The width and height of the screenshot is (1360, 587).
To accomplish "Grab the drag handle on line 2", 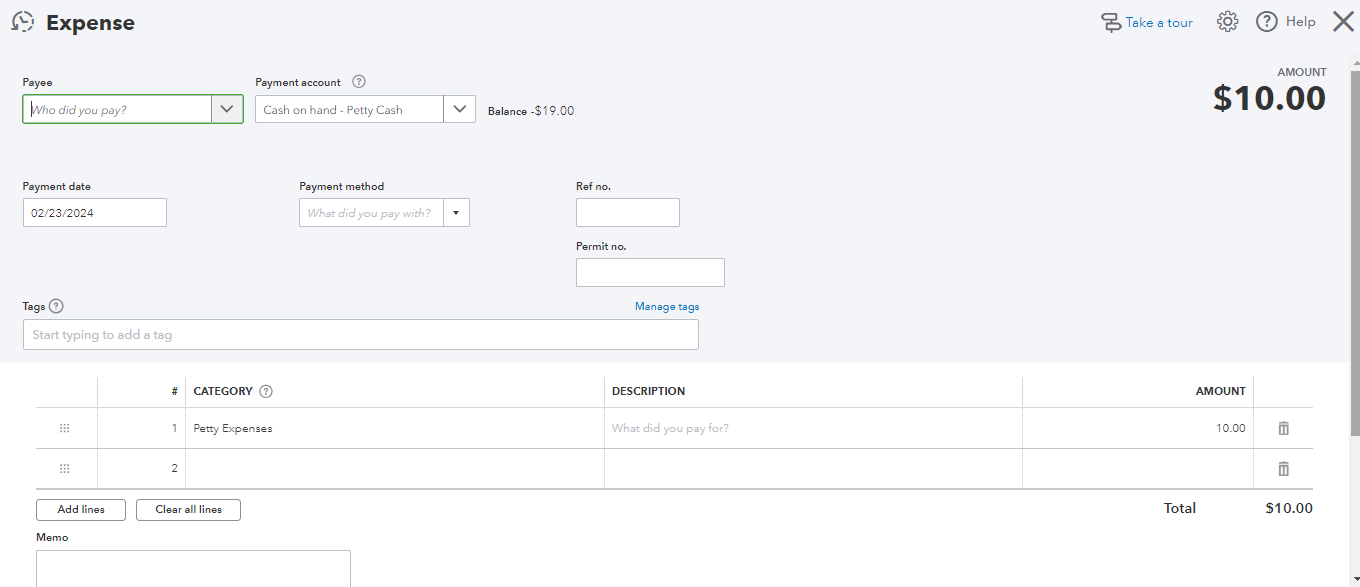I will 65,468.
